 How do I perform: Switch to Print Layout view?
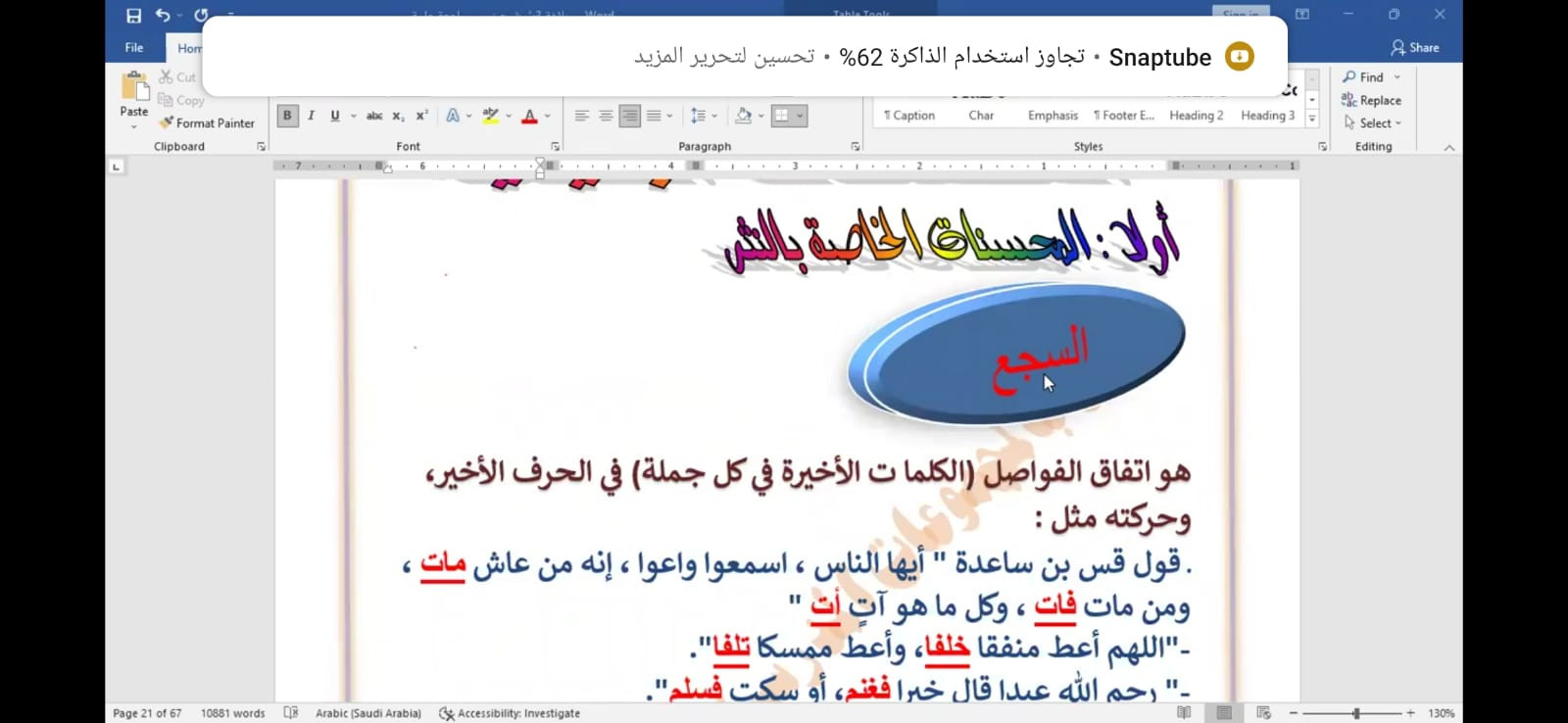1224,712
